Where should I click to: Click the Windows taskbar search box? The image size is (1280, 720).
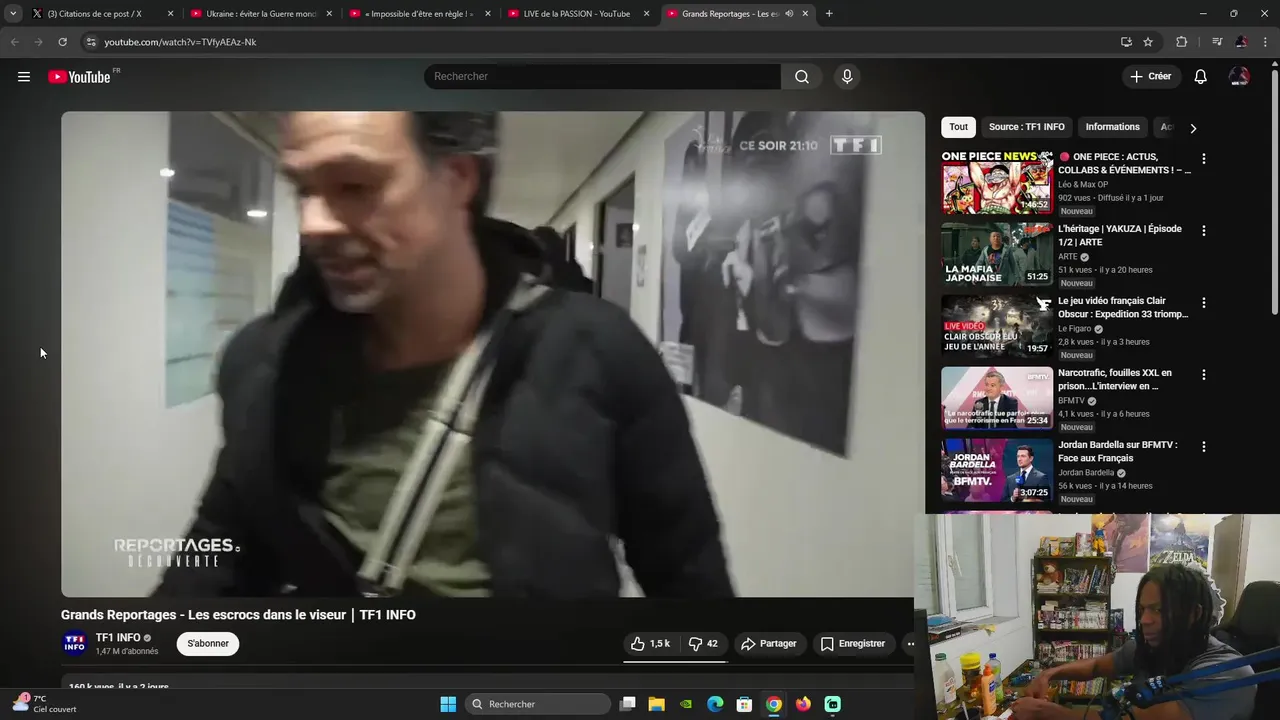click(x=538, y=704)
